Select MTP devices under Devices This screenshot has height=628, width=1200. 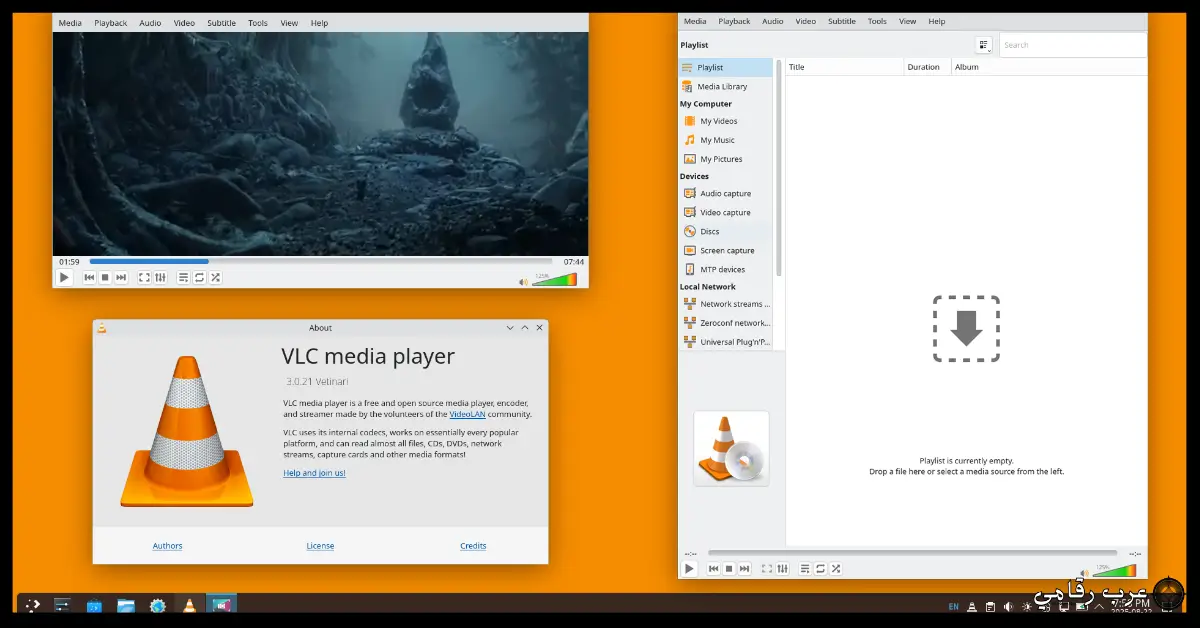[x=723, y=269]
